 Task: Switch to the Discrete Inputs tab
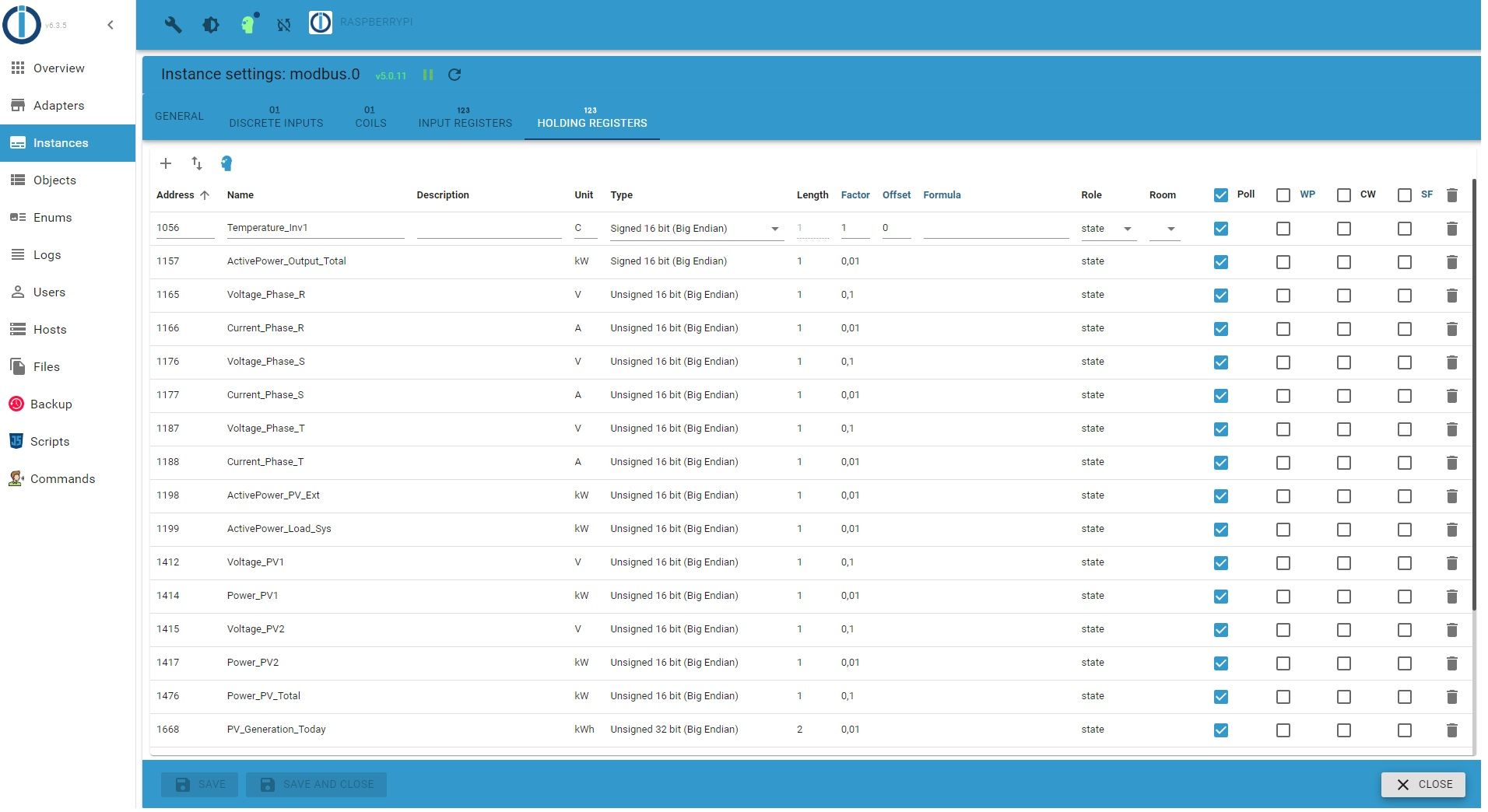(276, 117)
